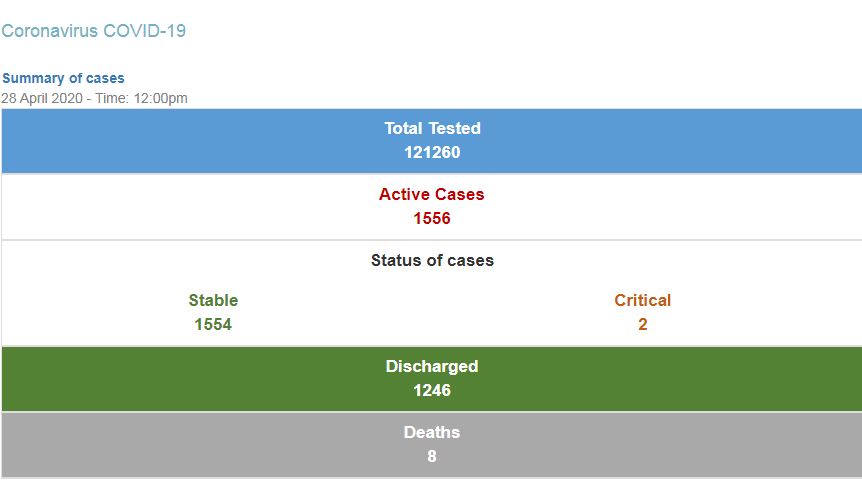
Task: Select the Discharged label
Action: 432,366
